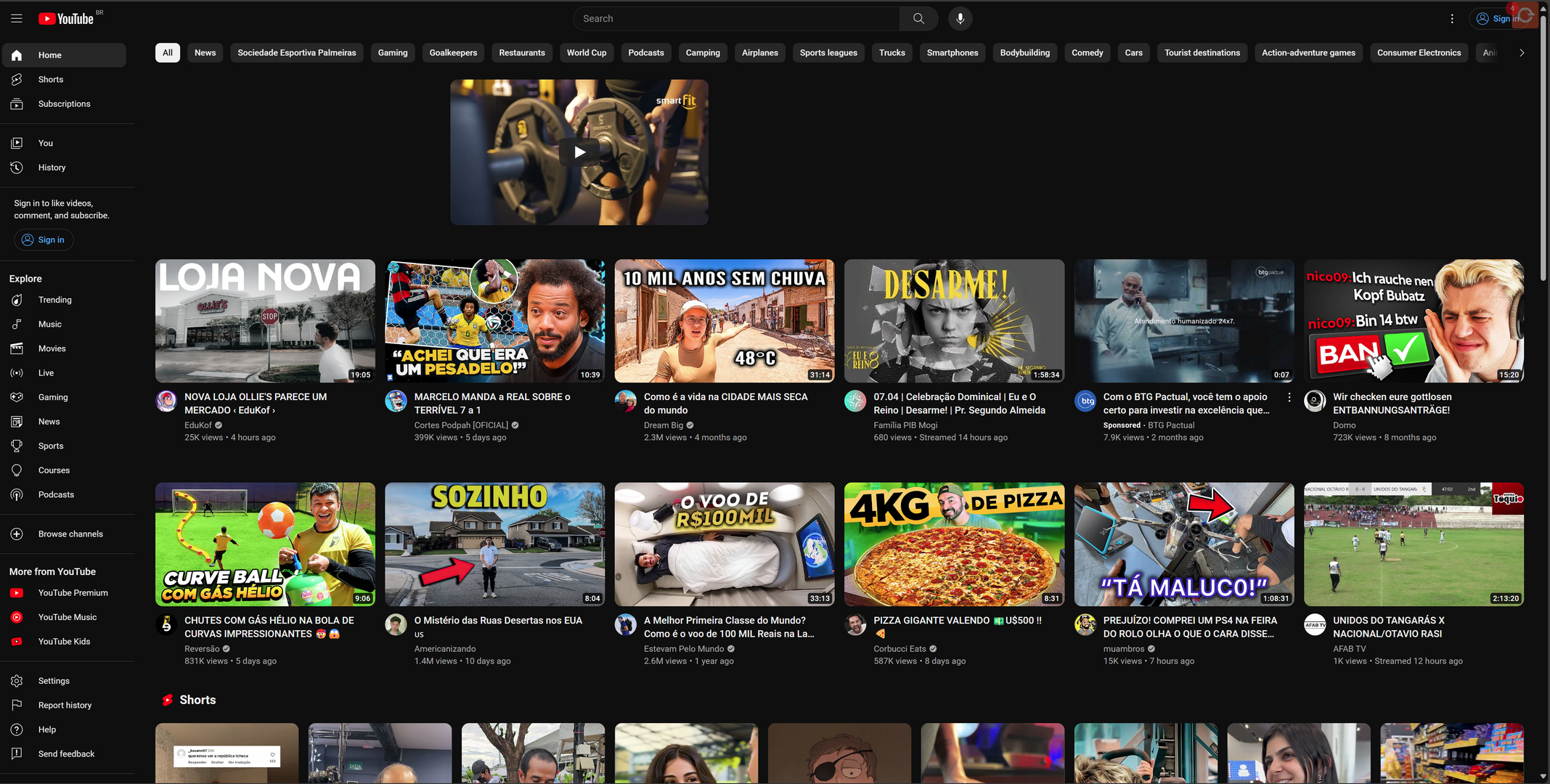Select the World Cup chip

point(587,53)
